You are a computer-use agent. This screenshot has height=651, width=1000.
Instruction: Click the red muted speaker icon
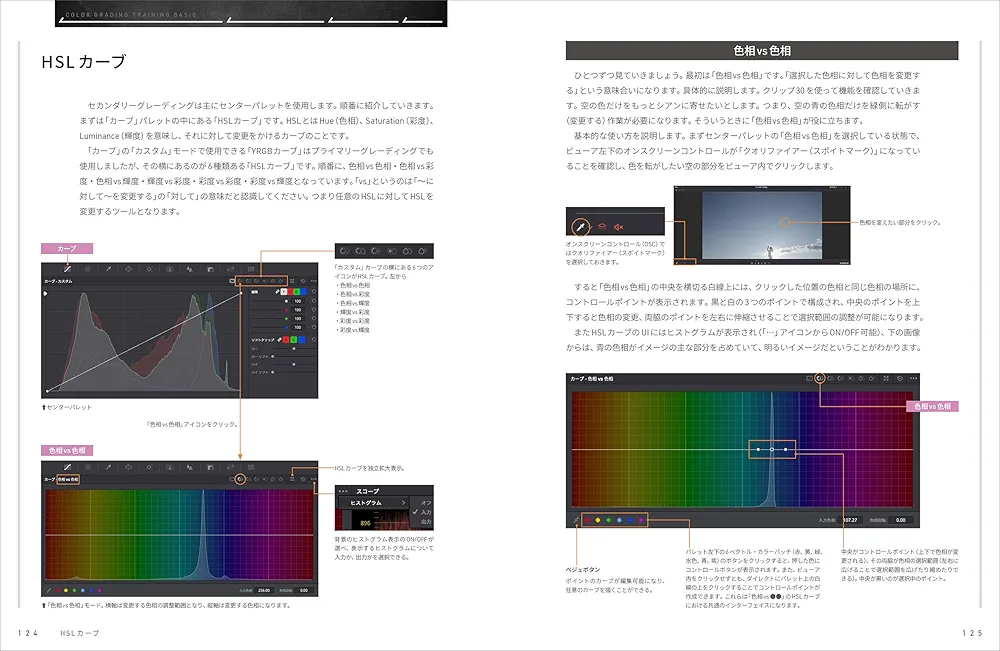coord(619,228)
